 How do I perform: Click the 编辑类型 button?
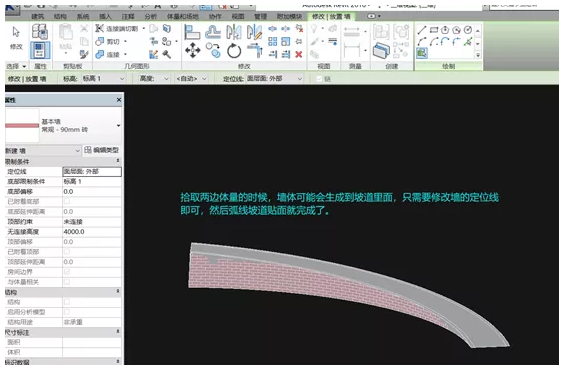102,150
